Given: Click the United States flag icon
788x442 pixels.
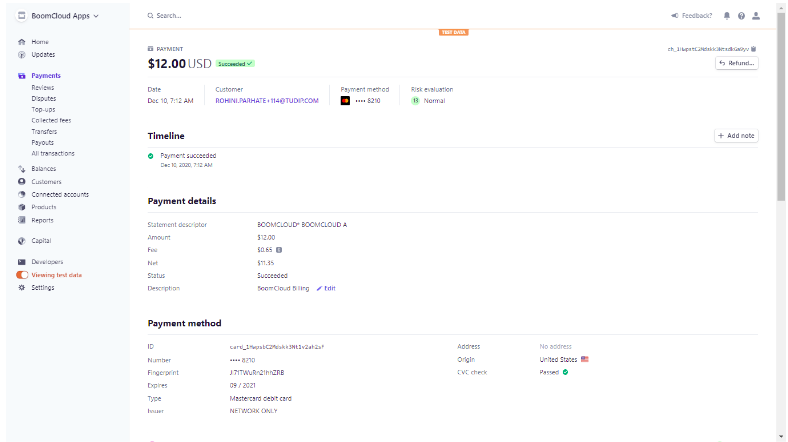Looking at the screenshot, I should click(x=584, y=359).
